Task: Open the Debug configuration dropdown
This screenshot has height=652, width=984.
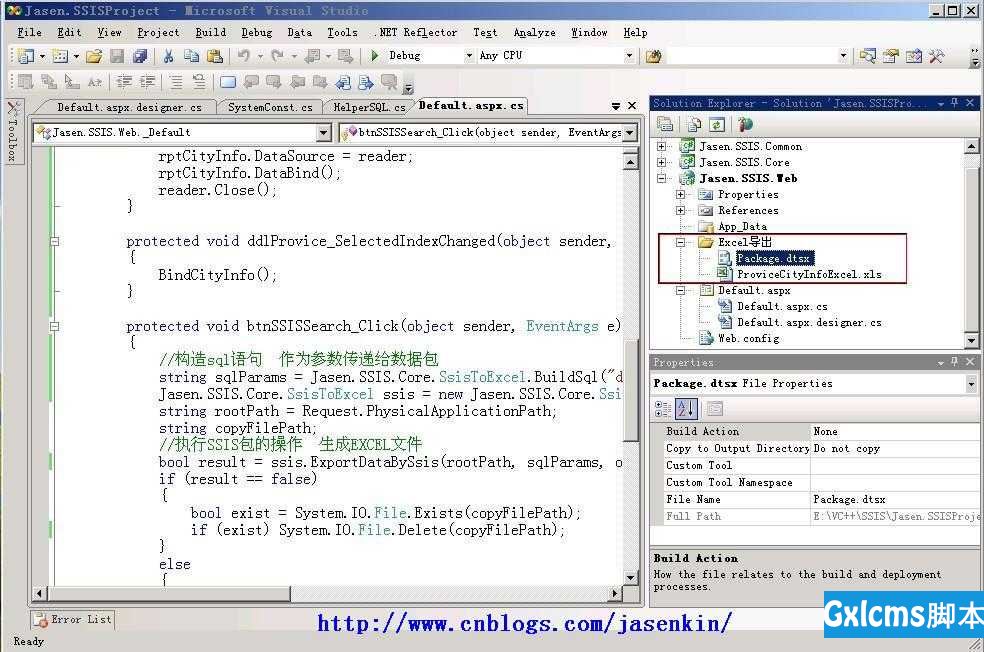Action: coord(469,56)
